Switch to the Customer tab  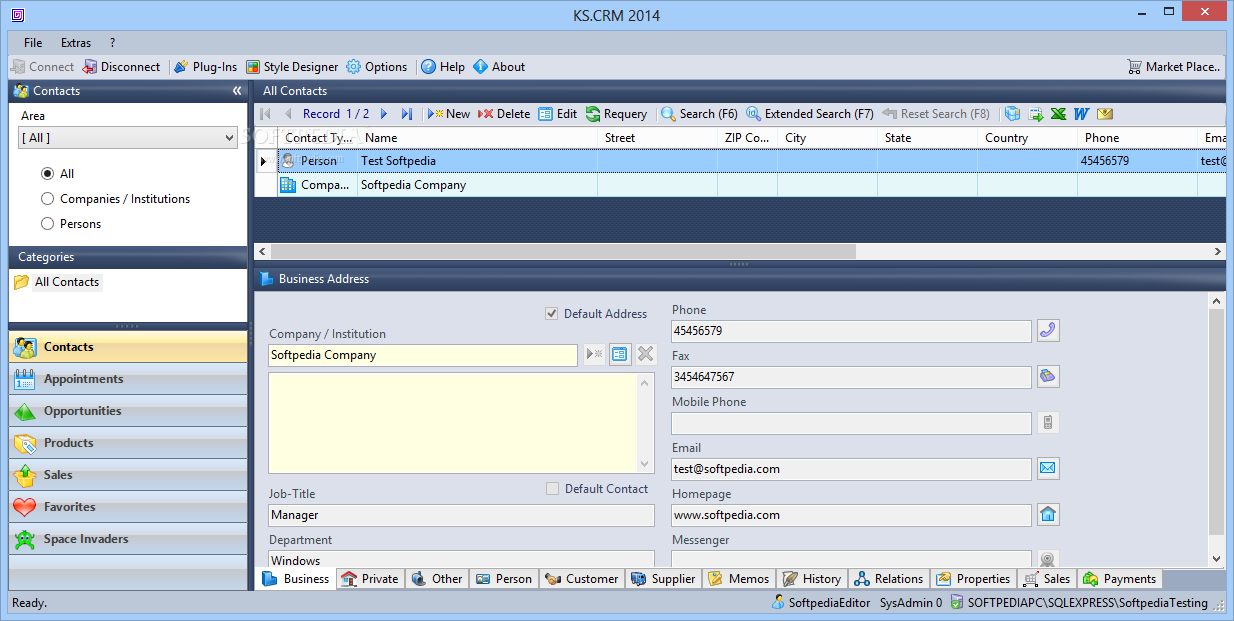[x=582, y=579]
